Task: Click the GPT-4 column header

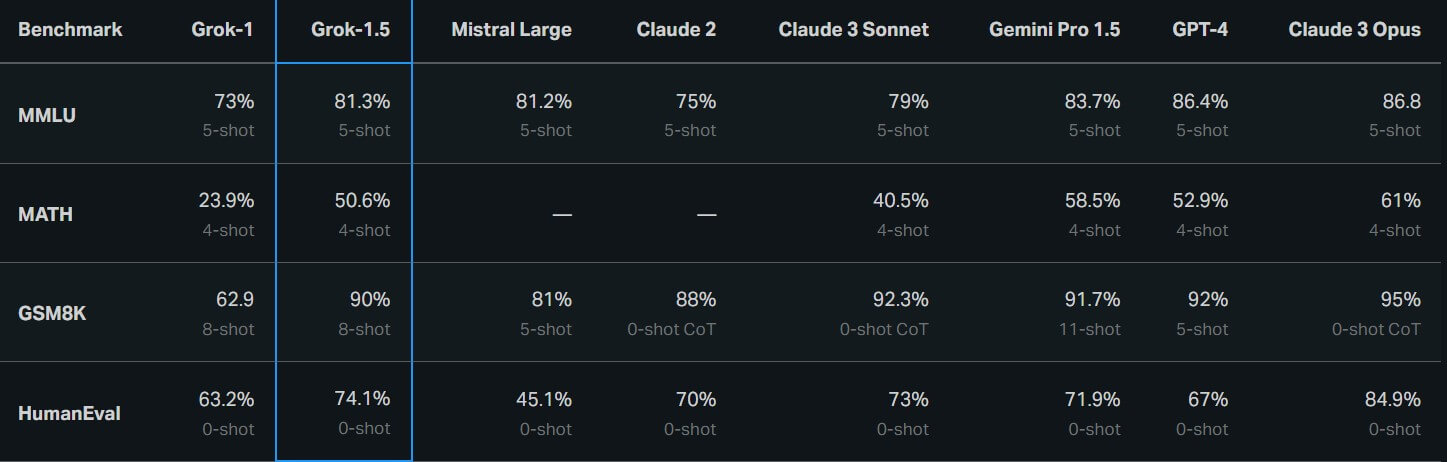Action: tap(1200, 30)
